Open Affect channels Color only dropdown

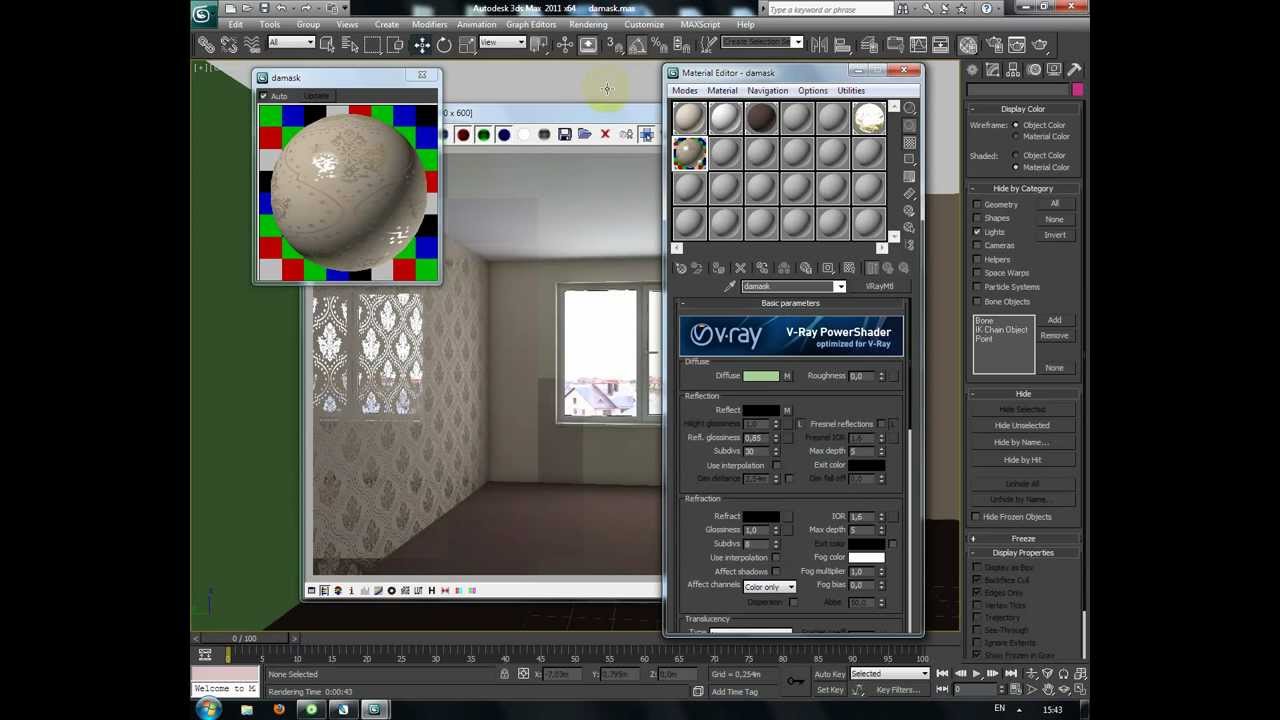(769, 587)
